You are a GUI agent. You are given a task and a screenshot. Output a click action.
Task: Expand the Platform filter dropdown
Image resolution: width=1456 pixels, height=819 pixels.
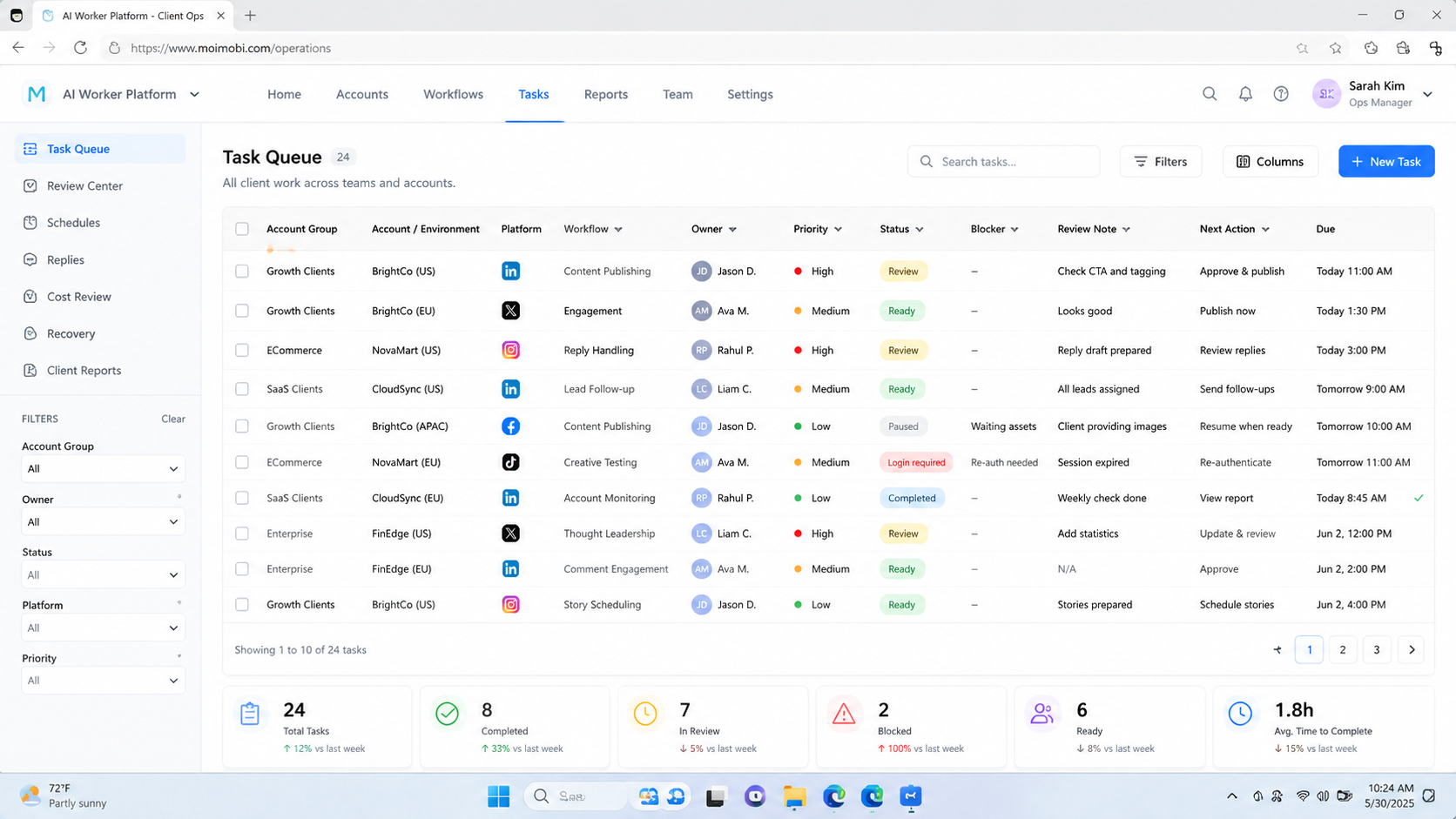point(103,628)
